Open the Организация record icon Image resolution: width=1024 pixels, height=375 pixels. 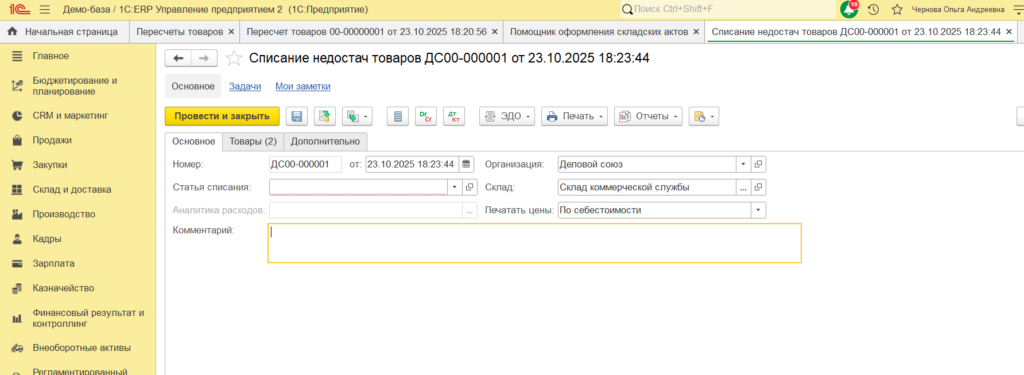[759, 164]
